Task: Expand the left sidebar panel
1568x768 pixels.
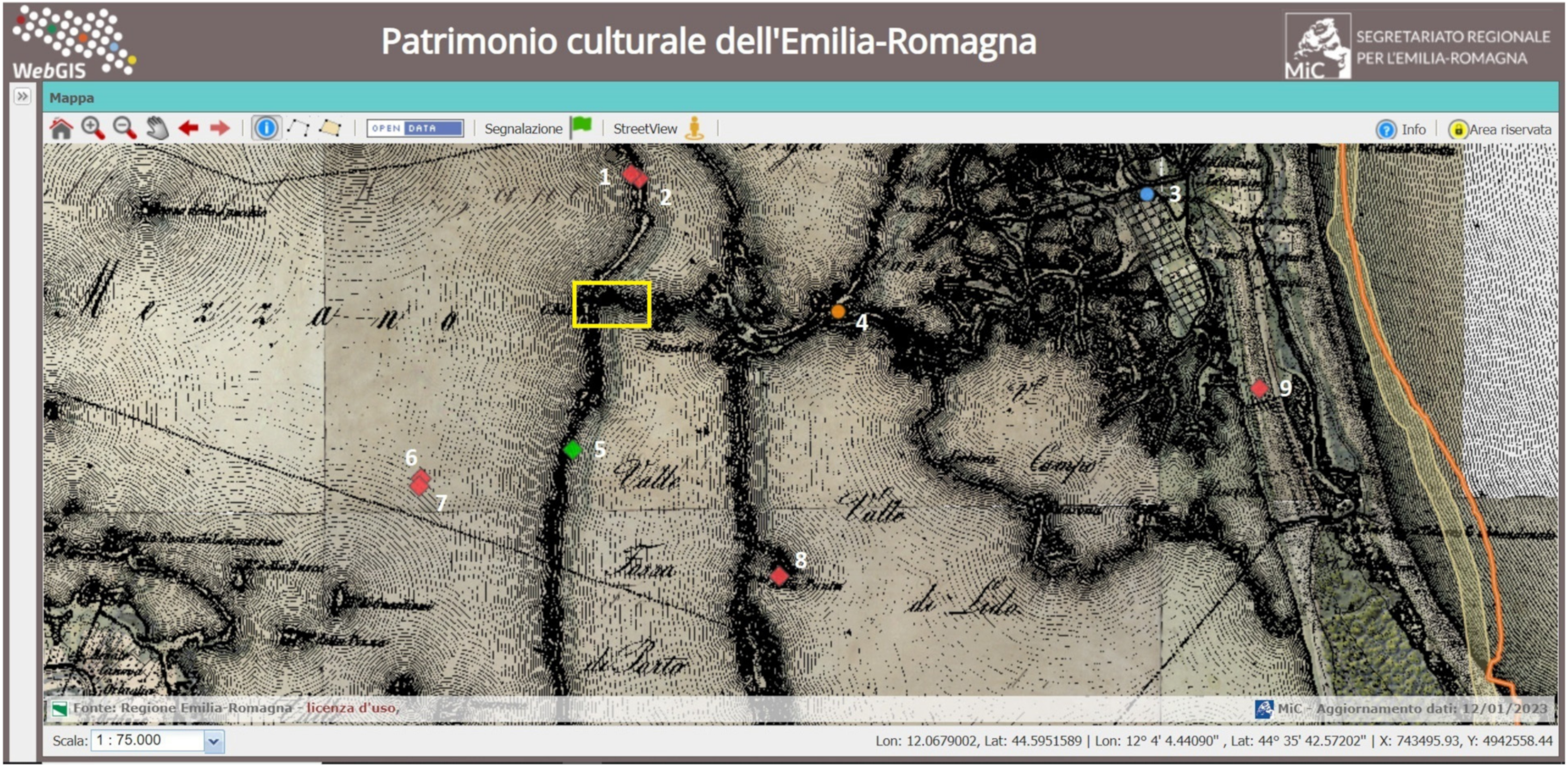Action: (x=23, y=96)
